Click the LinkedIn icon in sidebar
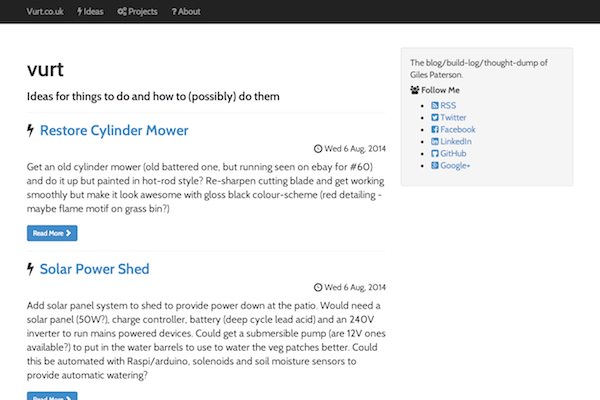This screenshot has width=600, height=400. (x=435, y=141)
